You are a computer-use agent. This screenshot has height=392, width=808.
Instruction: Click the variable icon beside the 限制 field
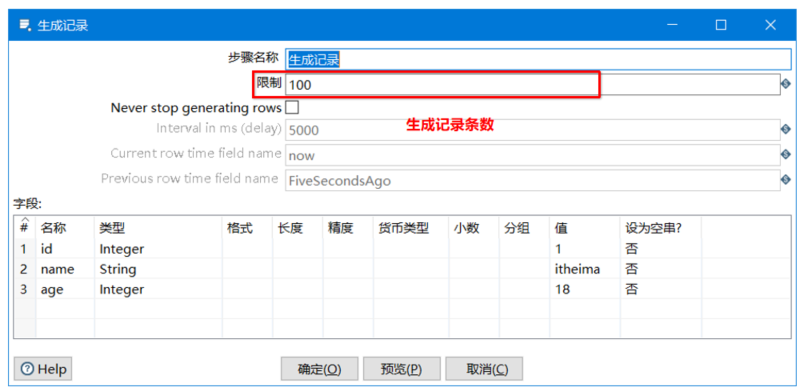click(x=786, y=83)
